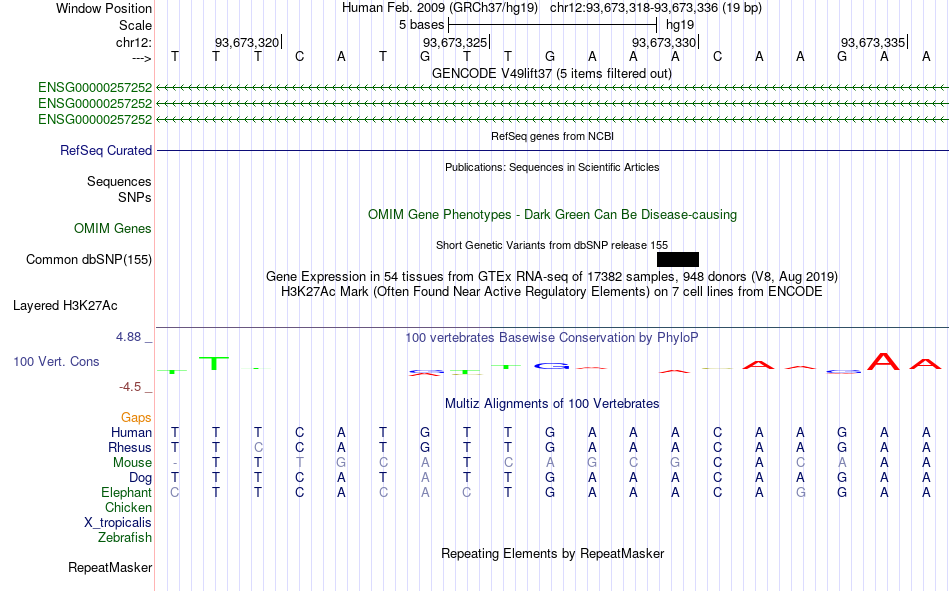Click the orange Gaps label
The height and width of the screenshot is (591, 950).
pyautogui.click(x=136, y=418)
